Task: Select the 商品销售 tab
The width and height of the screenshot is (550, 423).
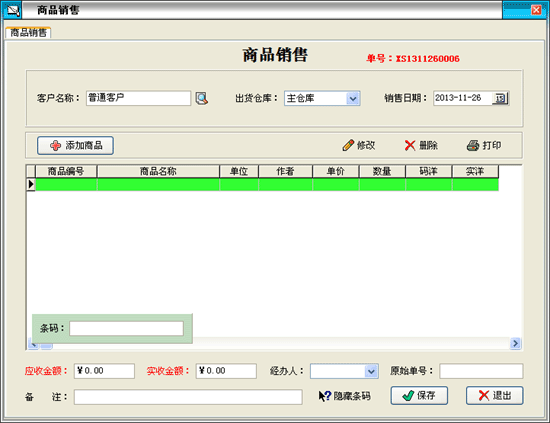Action: [x=28, y=33]
